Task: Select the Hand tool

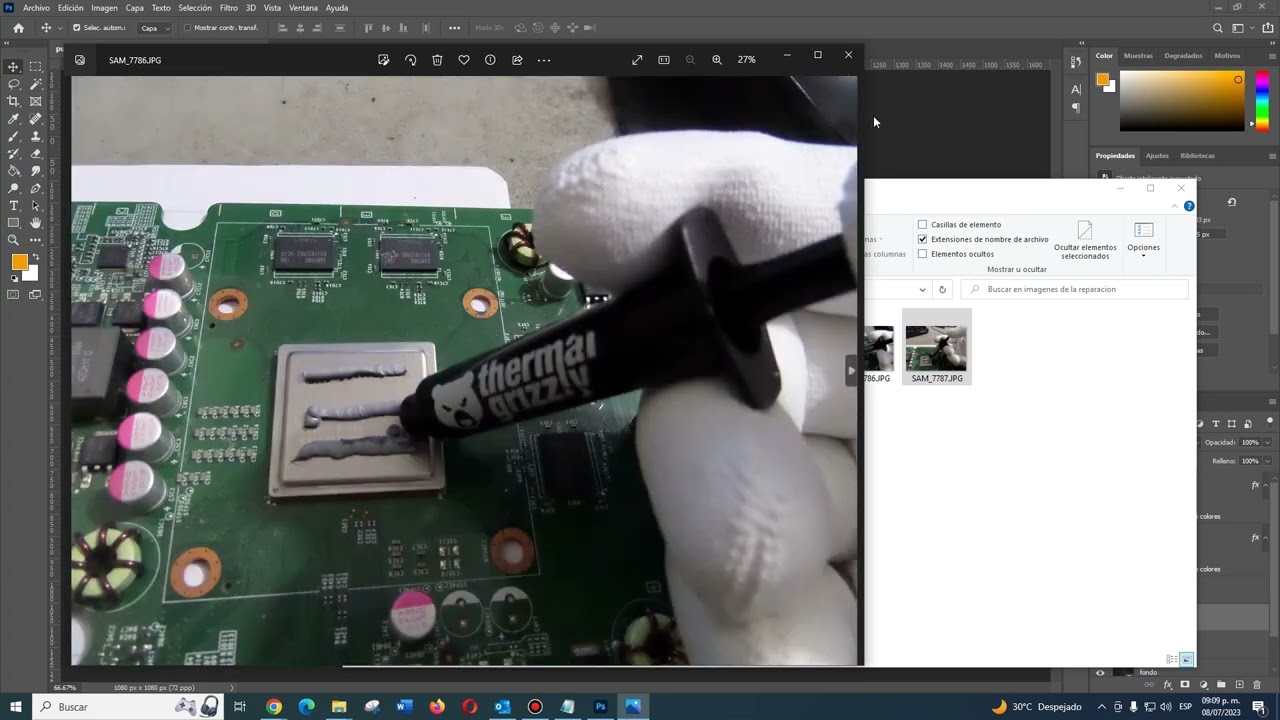Action: 36,222
